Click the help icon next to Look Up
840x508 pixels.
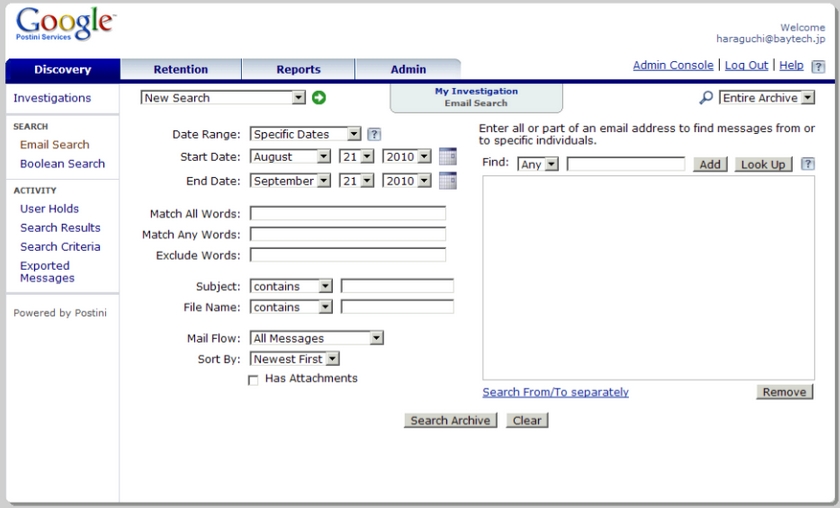pyautogui.click(x=808, y=164)
